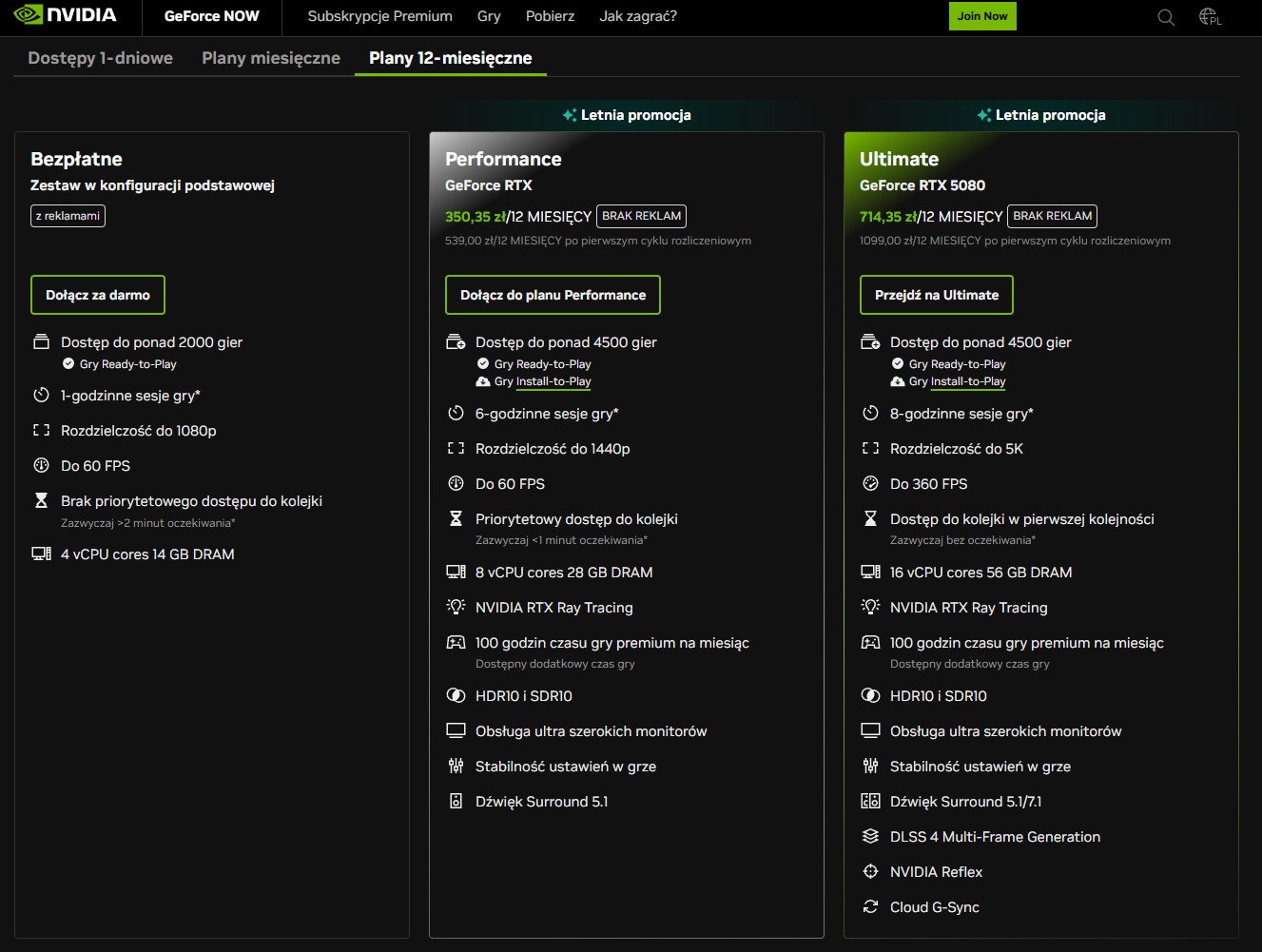Open 'Install-to-Play' link in Ultimate plan
The image size is (1262, 952).
(x=968, y=381)
